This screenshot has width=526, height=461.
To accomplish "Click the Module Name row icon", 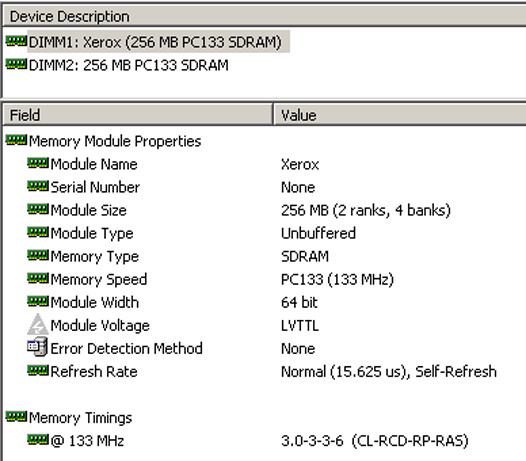I will click(38, 163).
